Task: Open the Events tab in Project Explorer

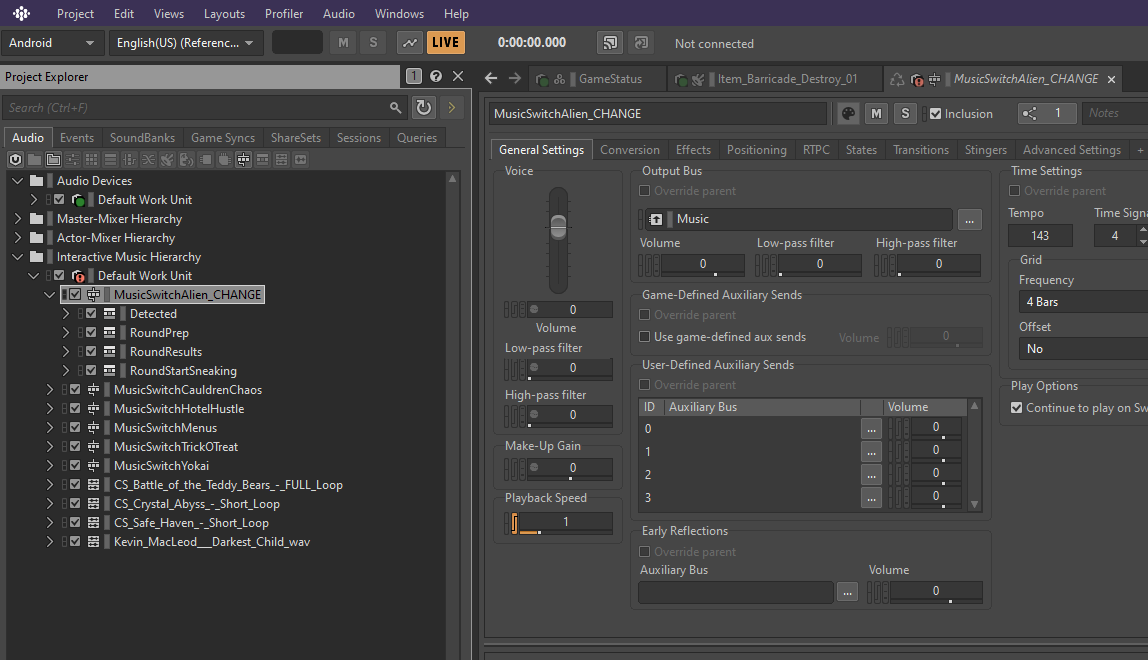Action: 77,137
